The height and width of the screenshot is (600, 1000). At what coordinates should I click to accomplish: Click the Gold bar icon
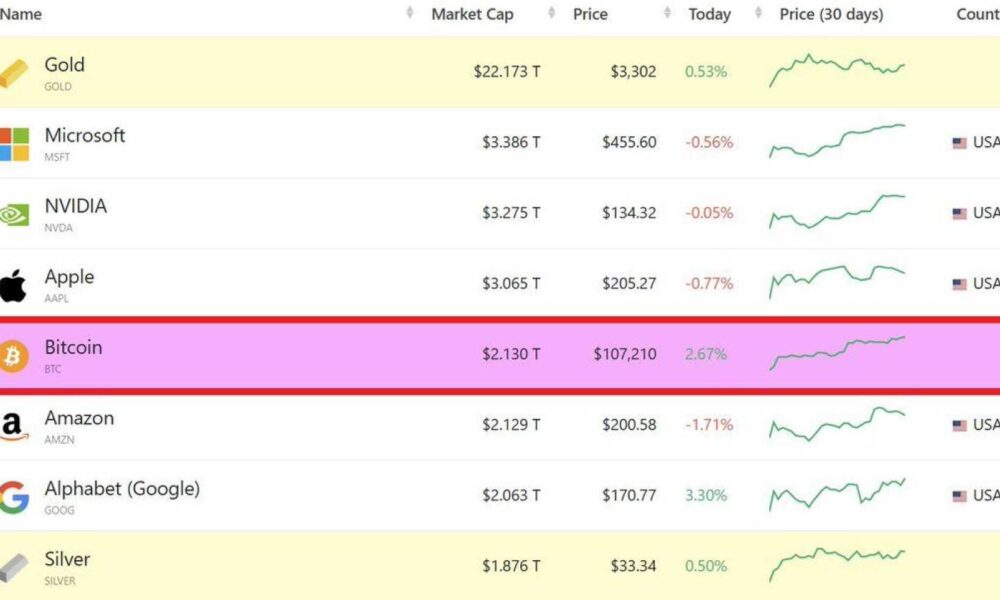tap(13, 73)
